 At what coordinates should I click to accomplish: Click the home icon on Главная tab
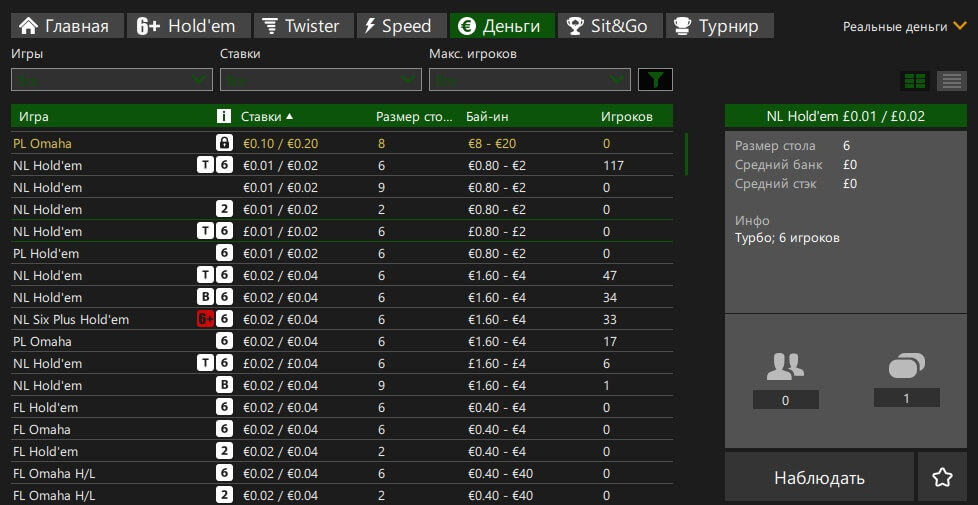(x=29, y=26)
